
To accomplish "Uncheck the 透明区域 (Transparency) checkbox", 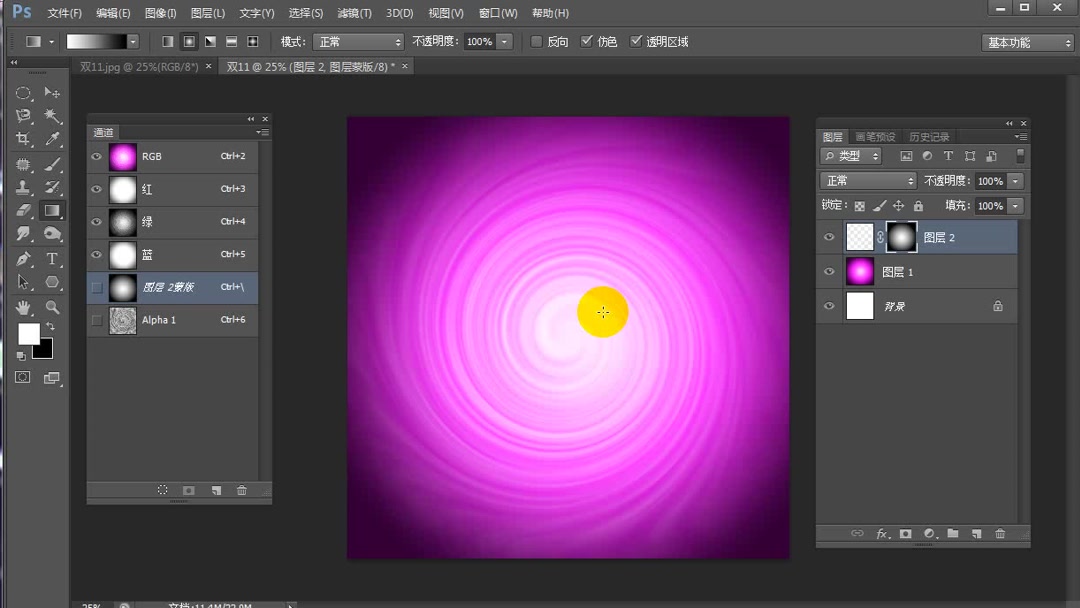I will (x=636, y=42).
